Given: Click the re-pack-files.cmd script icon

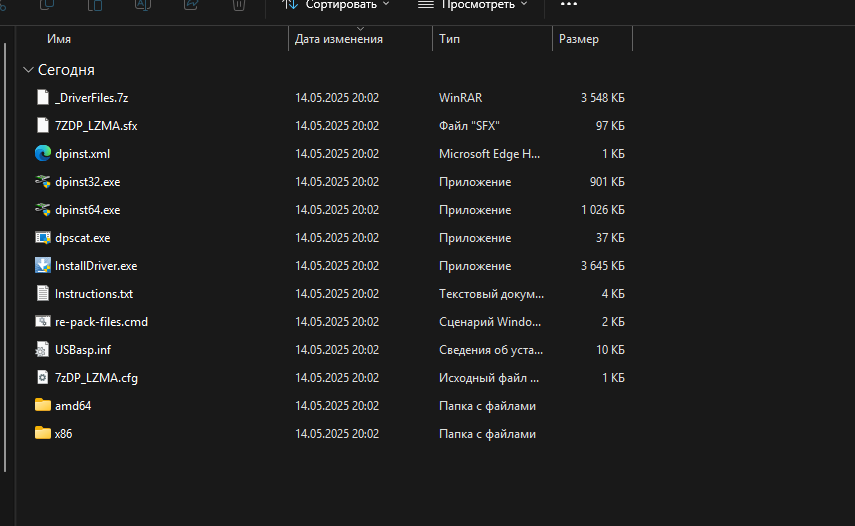Looking at the screenshot, I should [42, 322].
